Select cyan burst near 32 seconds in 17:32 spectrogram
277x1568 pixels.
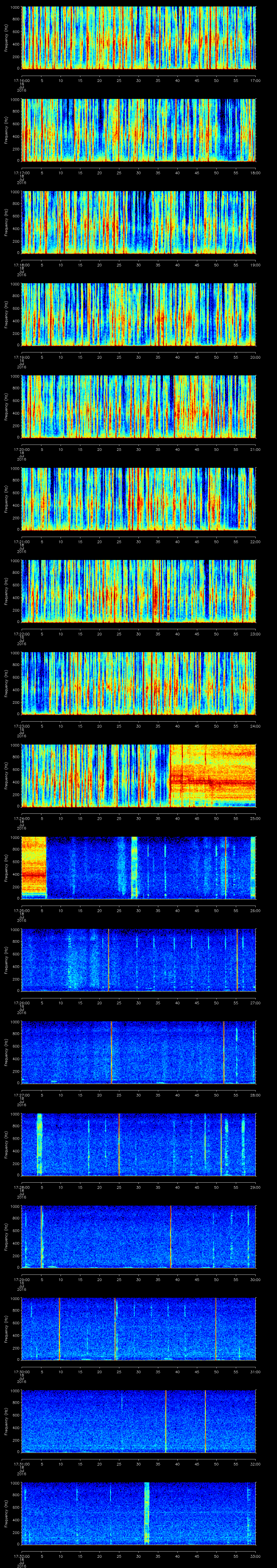[146, 1513]
